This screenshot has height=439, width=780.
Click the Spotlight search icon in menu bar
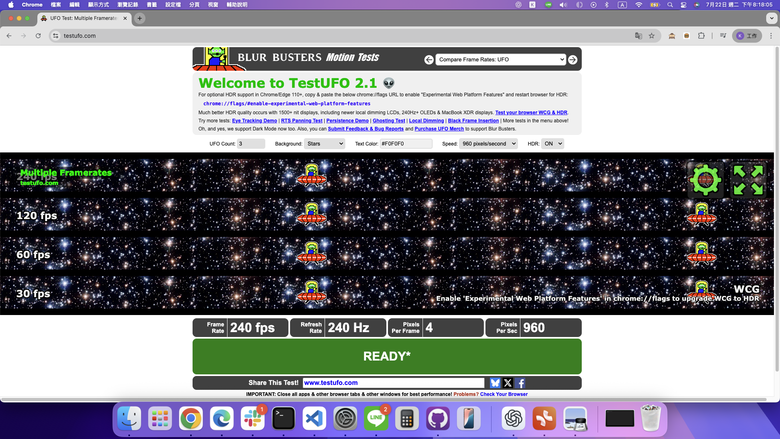click(x=670, y=4)
